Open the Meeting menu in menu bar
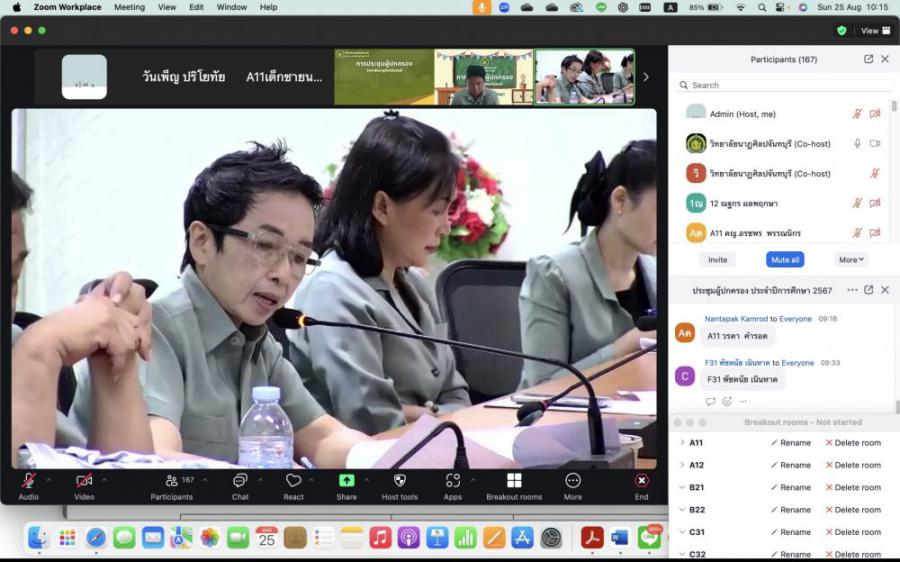This screenshot has height=562, width=900. 129,7
